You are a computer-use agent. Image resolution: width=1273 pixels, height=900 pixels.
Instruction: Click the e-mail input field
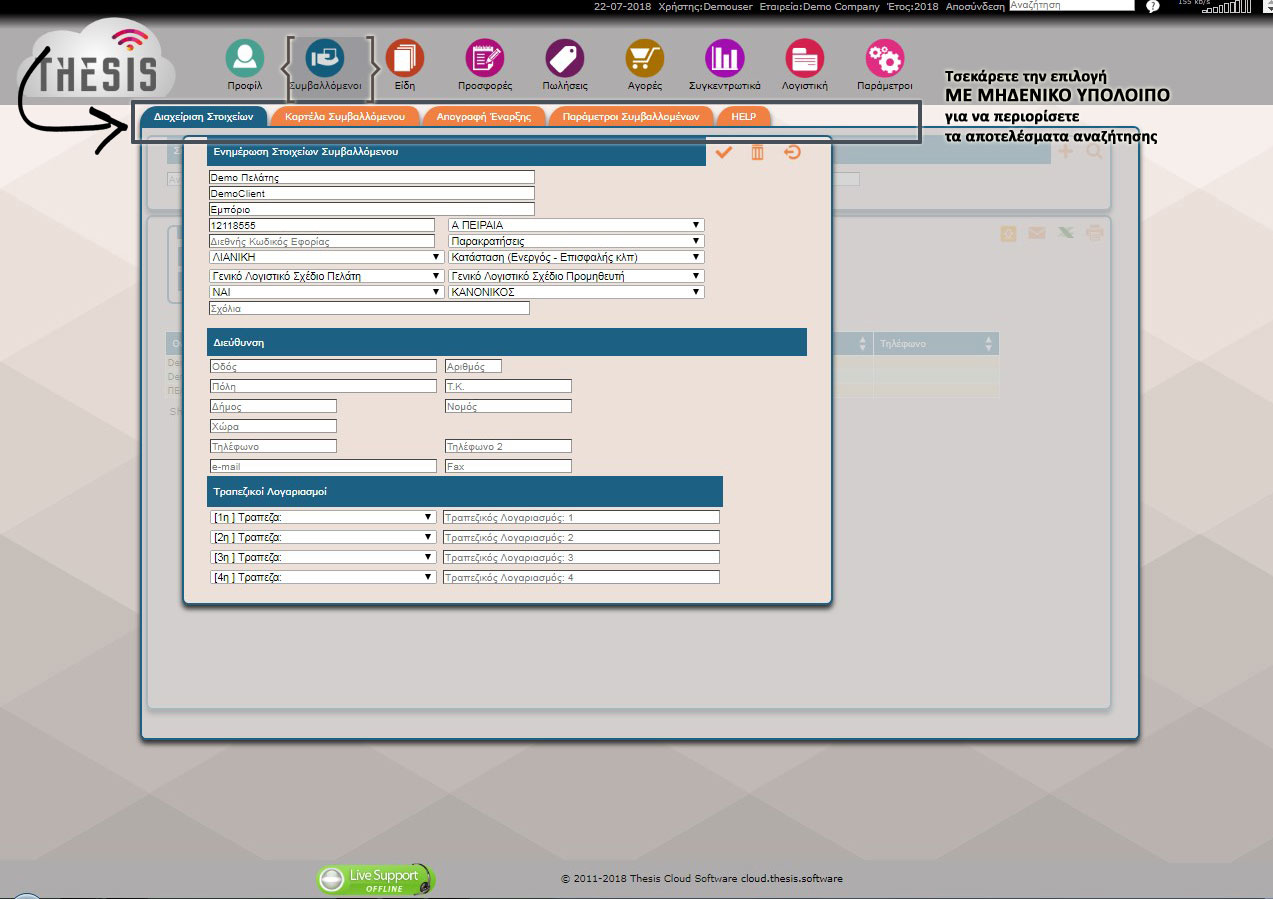tap(323, 466)
